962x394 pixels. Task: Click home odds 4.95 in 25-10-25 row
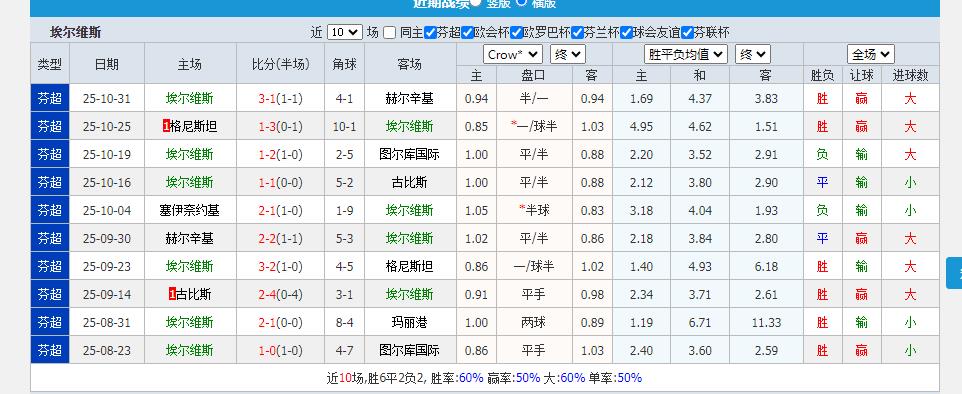641,126
